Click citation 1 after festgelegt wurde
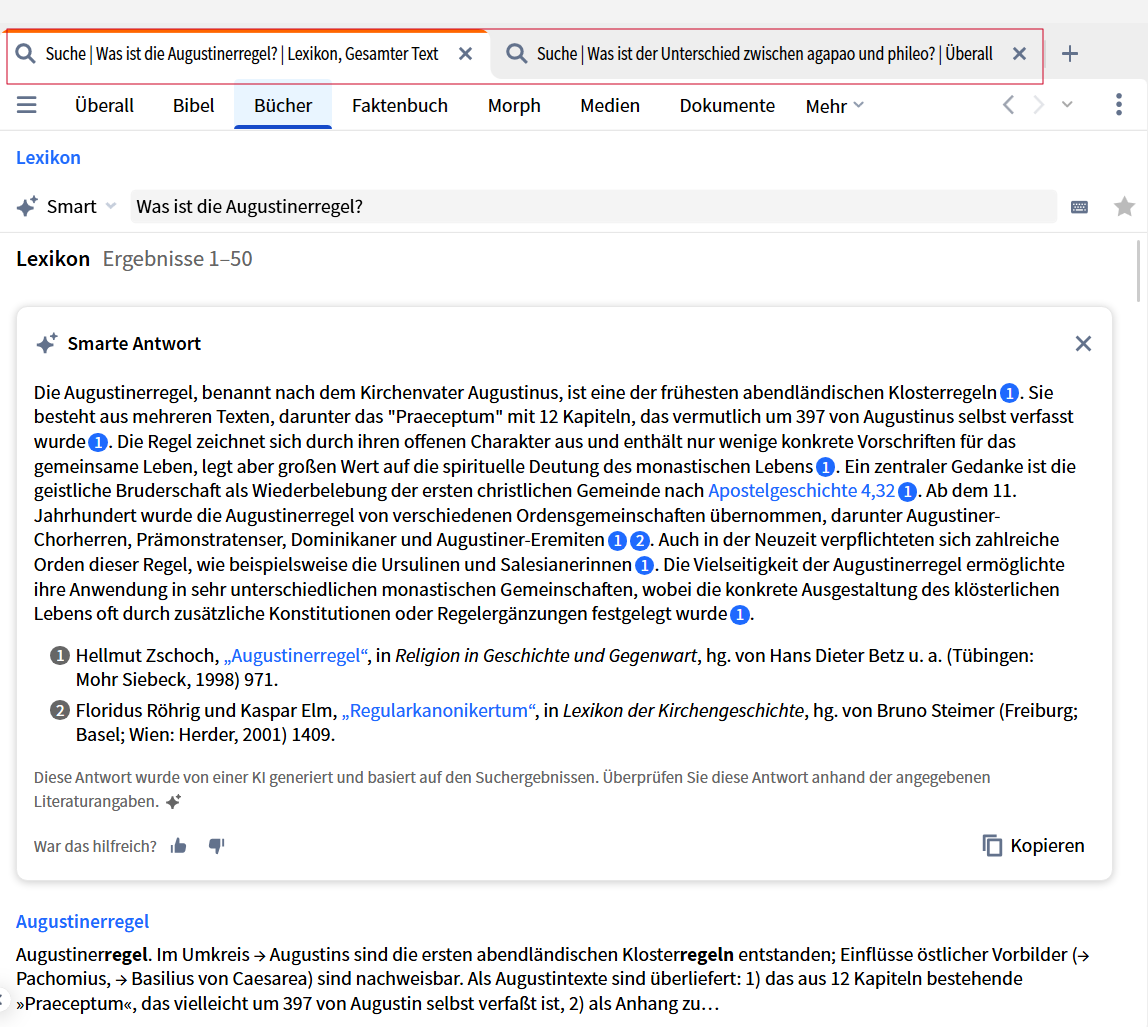The height and width of the screenshot is (1027, 1148). (740, 615)
